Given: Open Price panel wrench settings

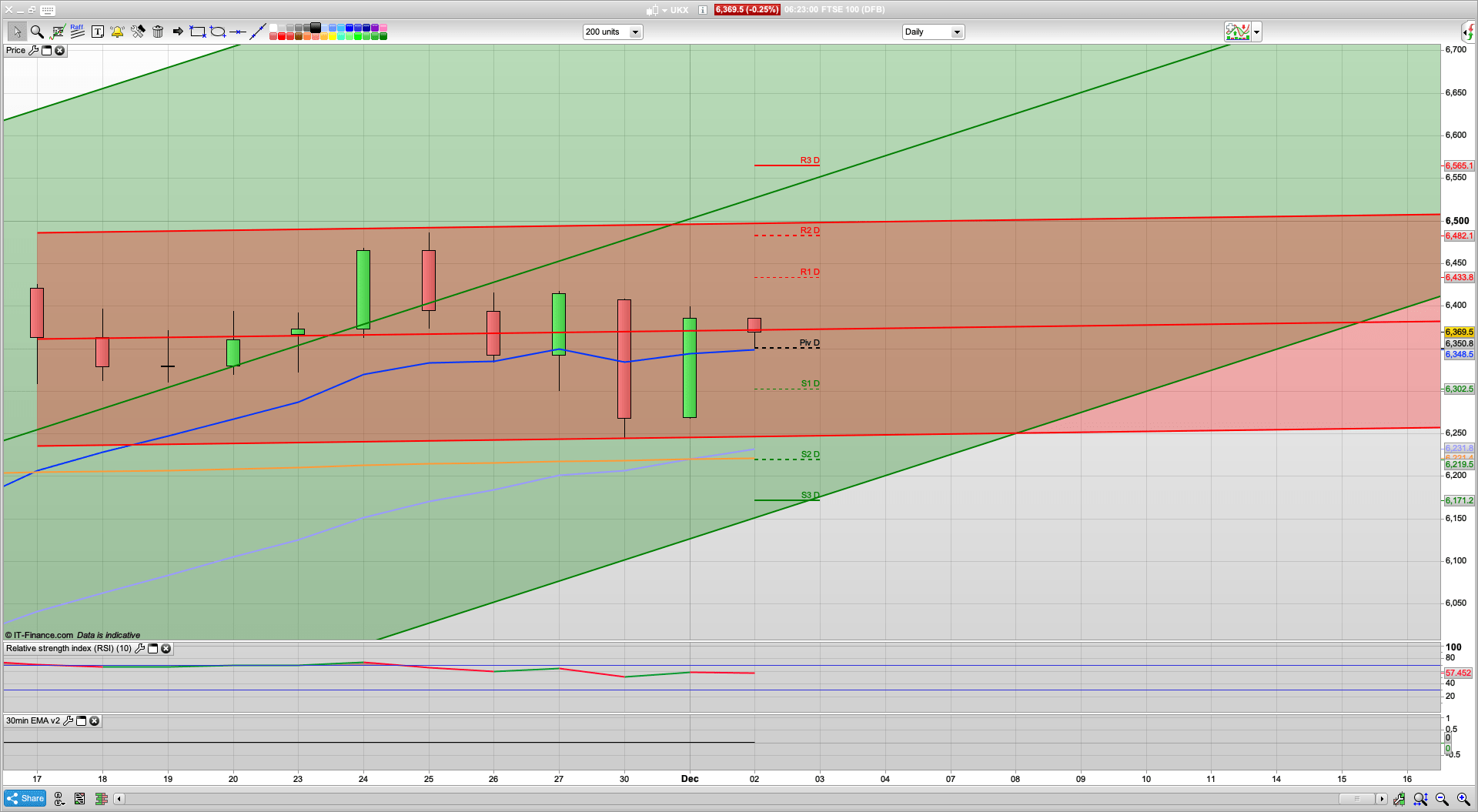Looking at the screenshot, I should click(33, 51).
